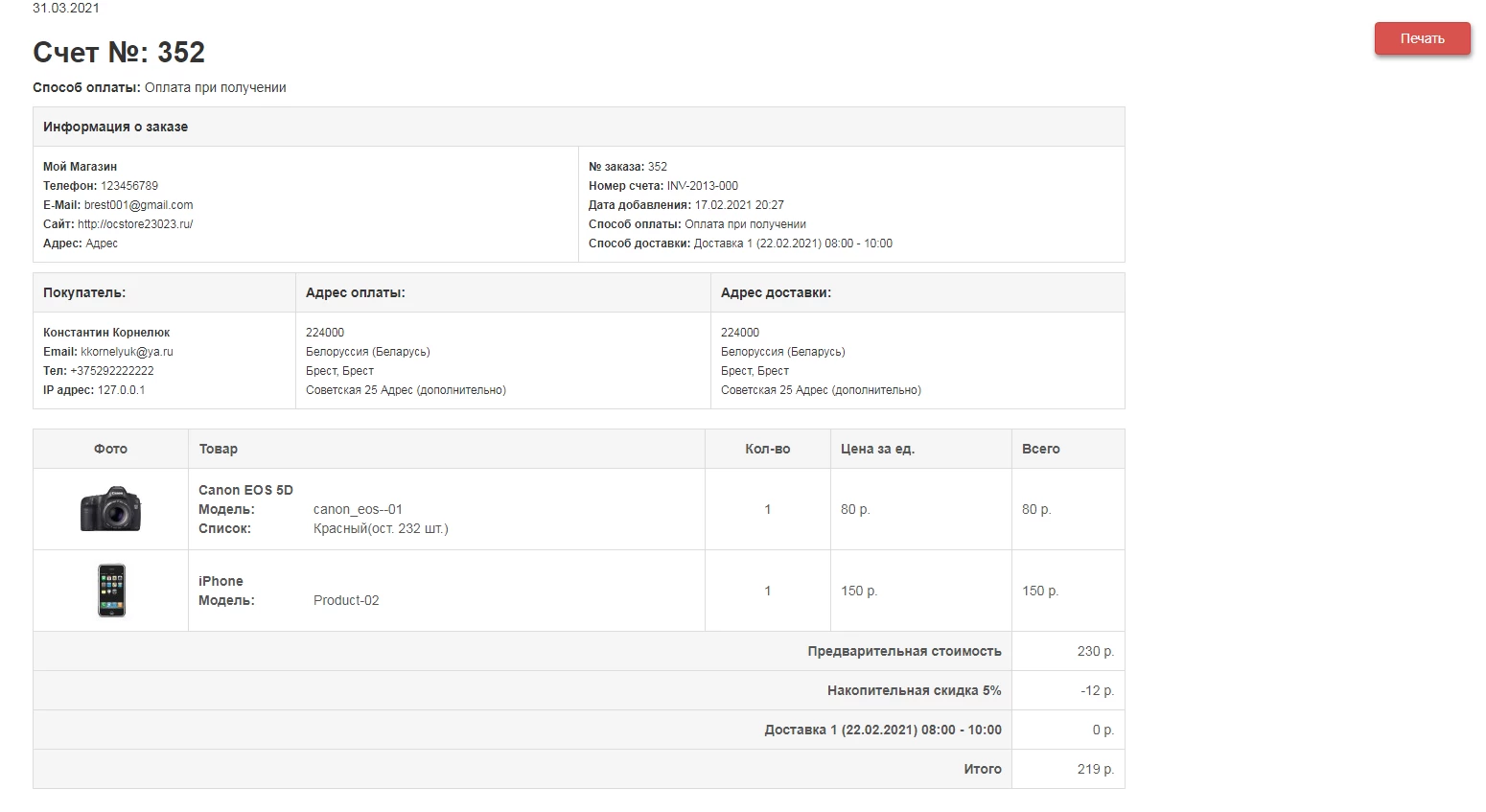Open the ocstore23023.ru site link
Image resolution: width=1486 pixels, height=812 pixels.
coord(135,224)
